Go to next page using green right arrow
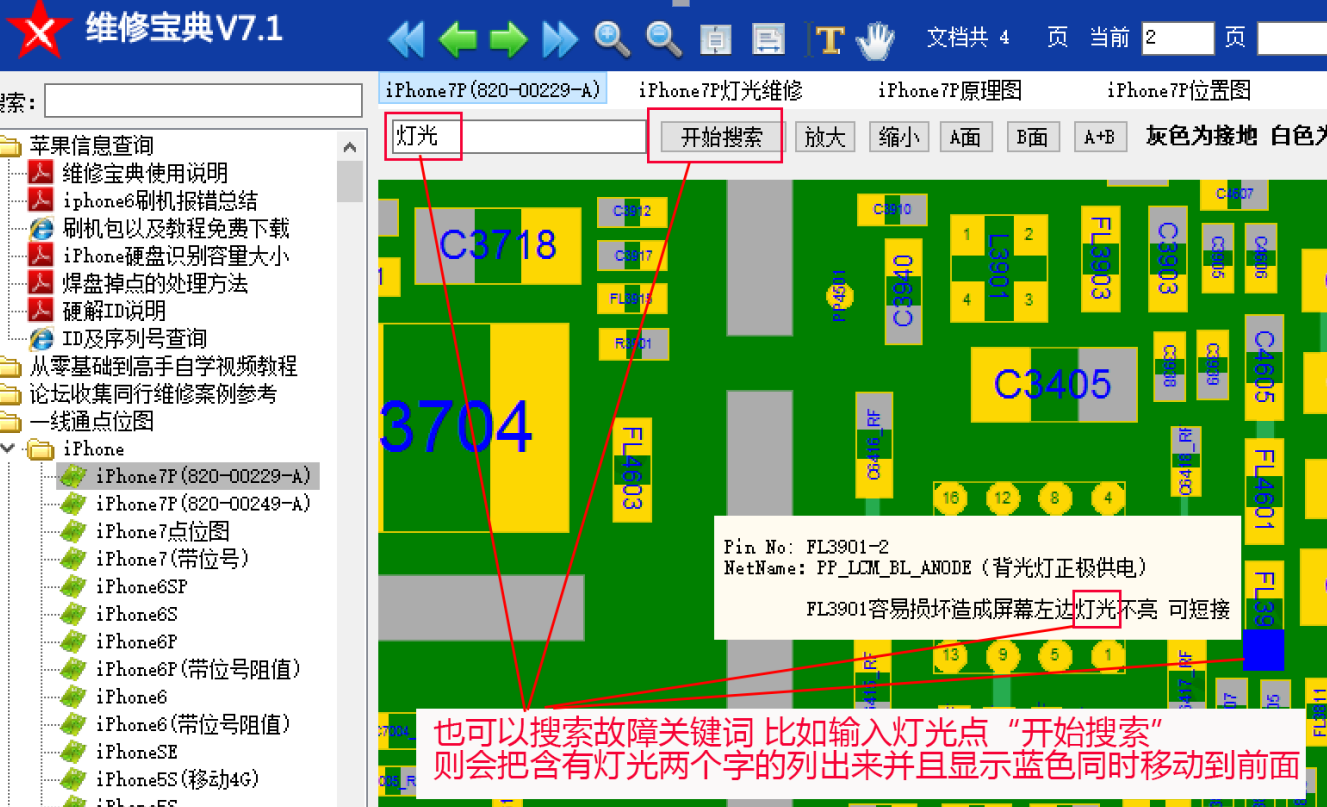Image resolution: width=1327 pixels, height=807 pixels. [508, 39]
